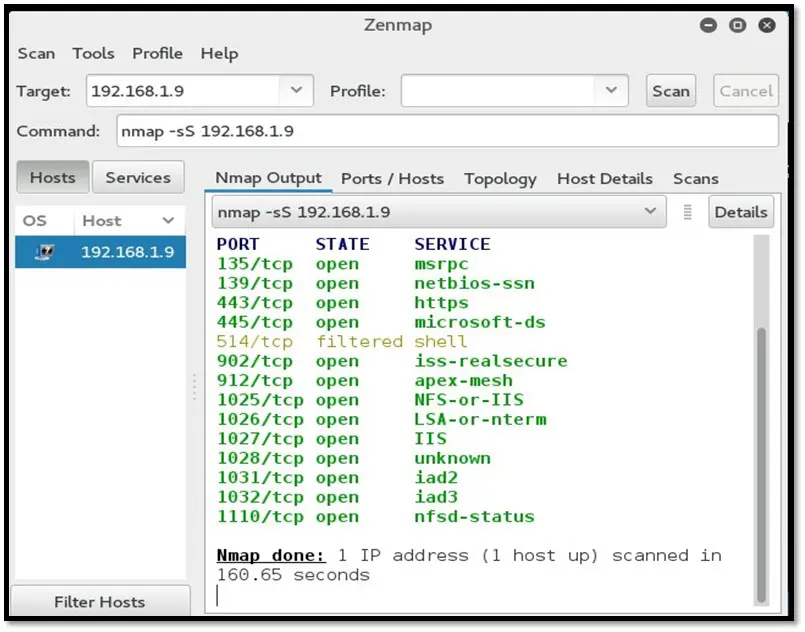Toggle the Hosts view button

52,178
